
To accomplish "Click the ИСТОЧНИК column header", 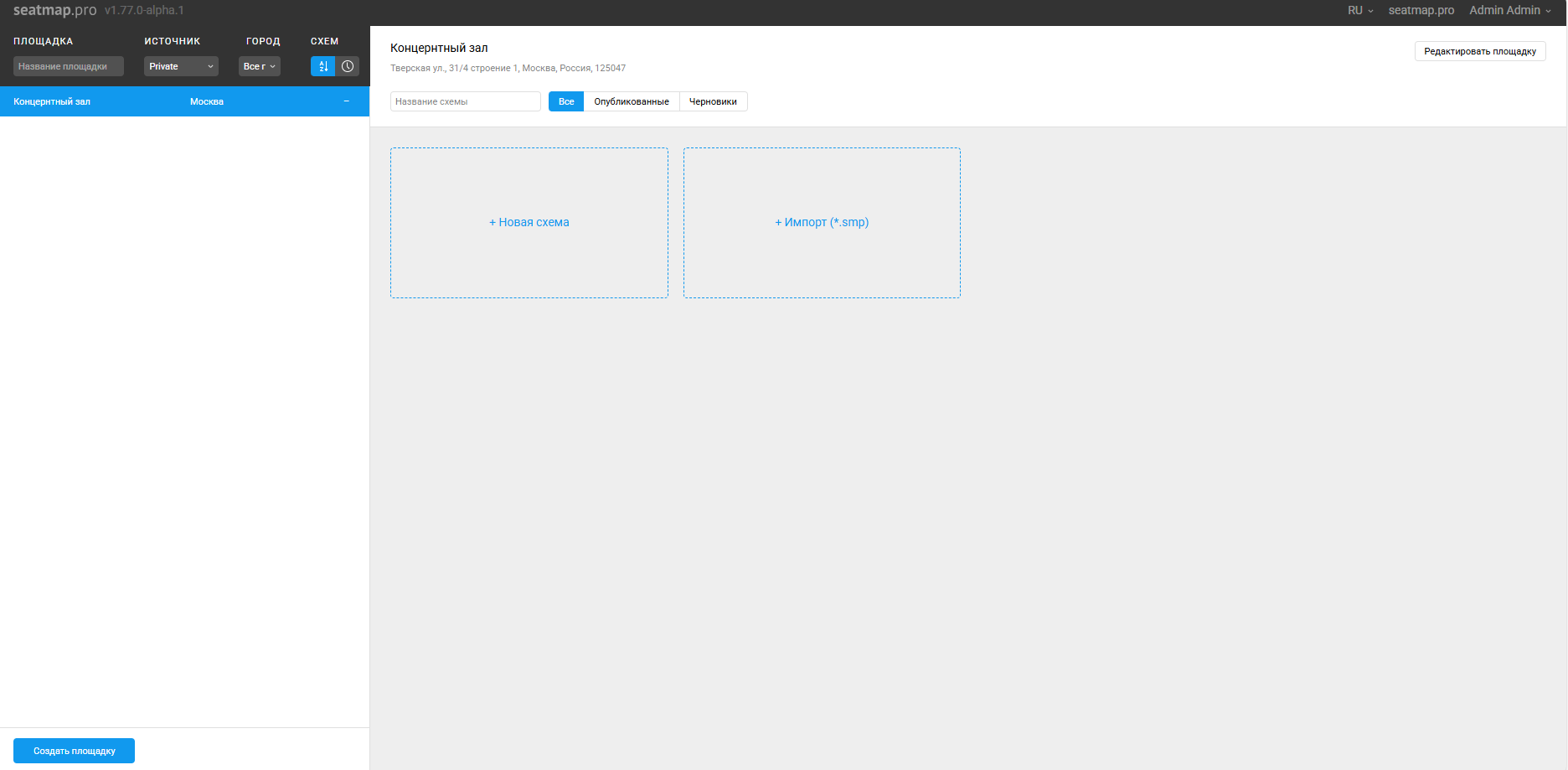I will point(173,41).
